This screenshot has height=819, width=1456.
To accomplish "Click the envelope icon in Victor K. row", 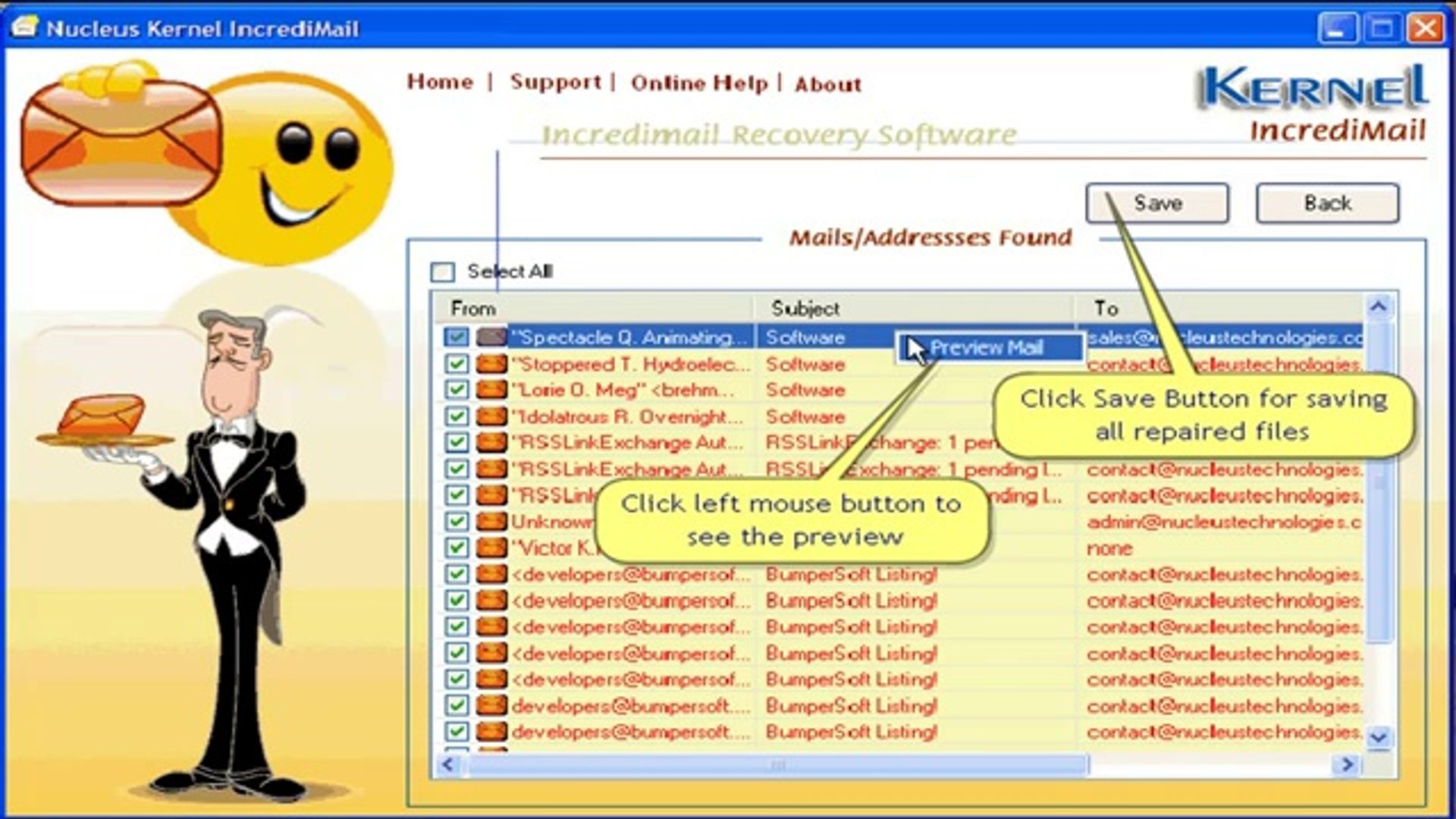I will point(491,548).
